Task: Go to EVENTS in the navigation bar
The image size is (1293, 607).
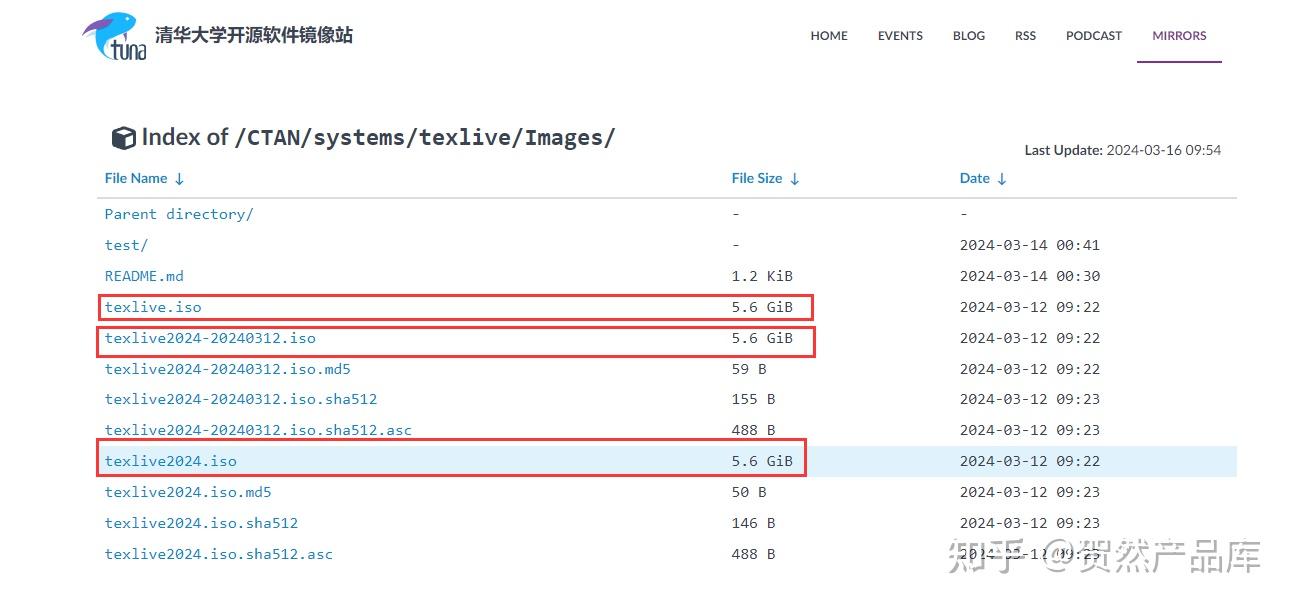Action: [900, 36]
